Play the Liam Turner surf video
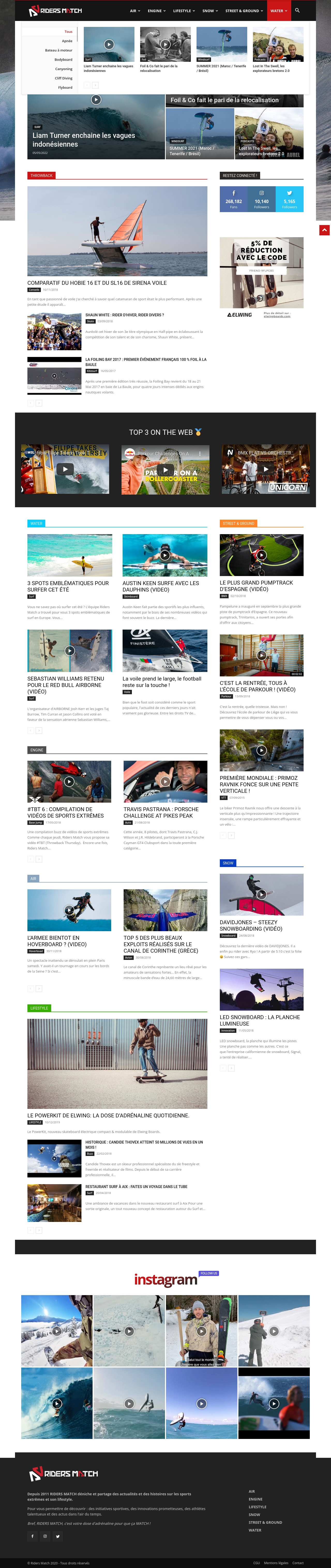The image size is (331, 1568). coord(96,99)
